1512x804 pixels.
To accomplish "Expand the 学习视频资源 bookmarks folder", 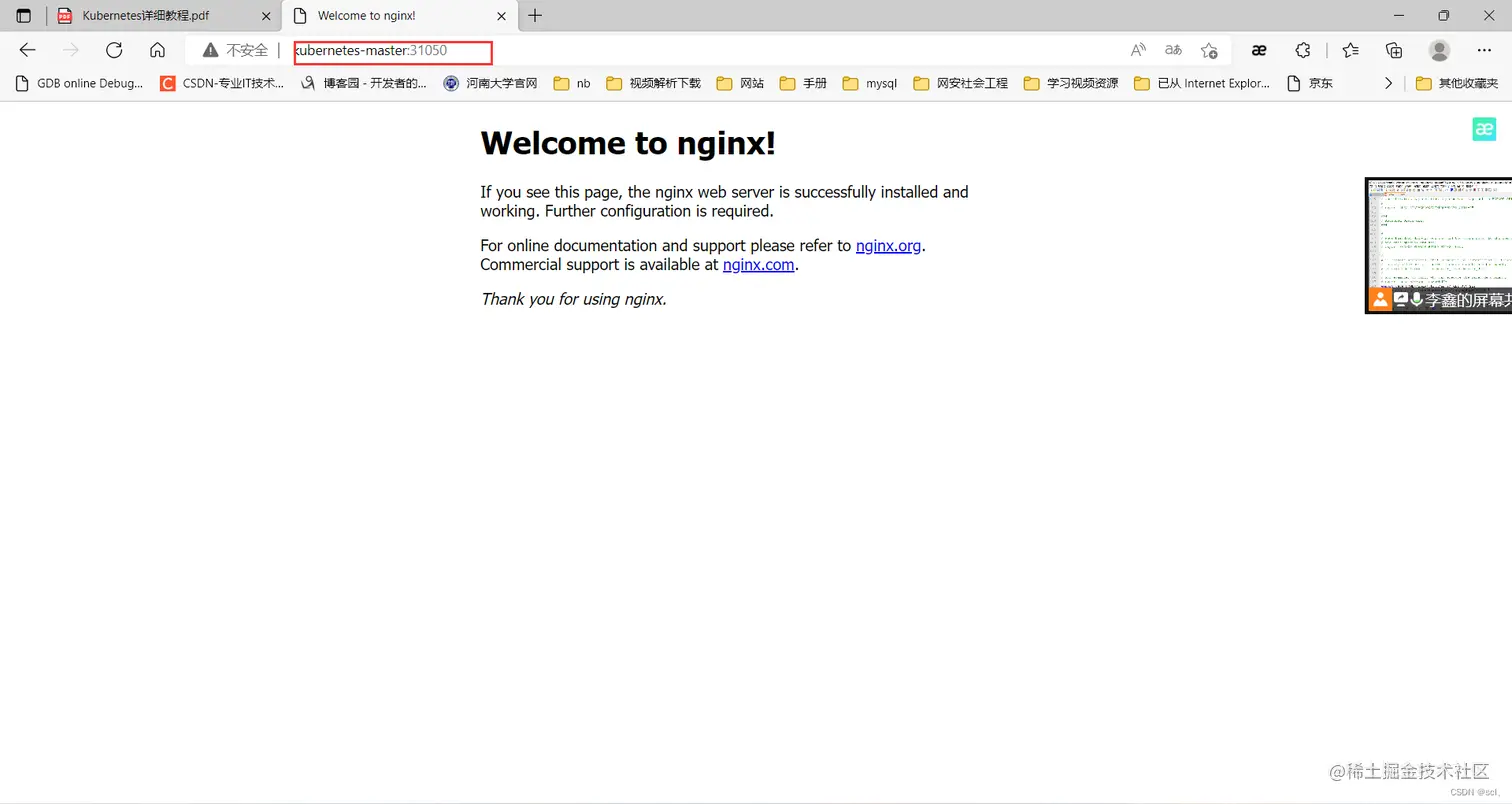I will coord(1071,83).
